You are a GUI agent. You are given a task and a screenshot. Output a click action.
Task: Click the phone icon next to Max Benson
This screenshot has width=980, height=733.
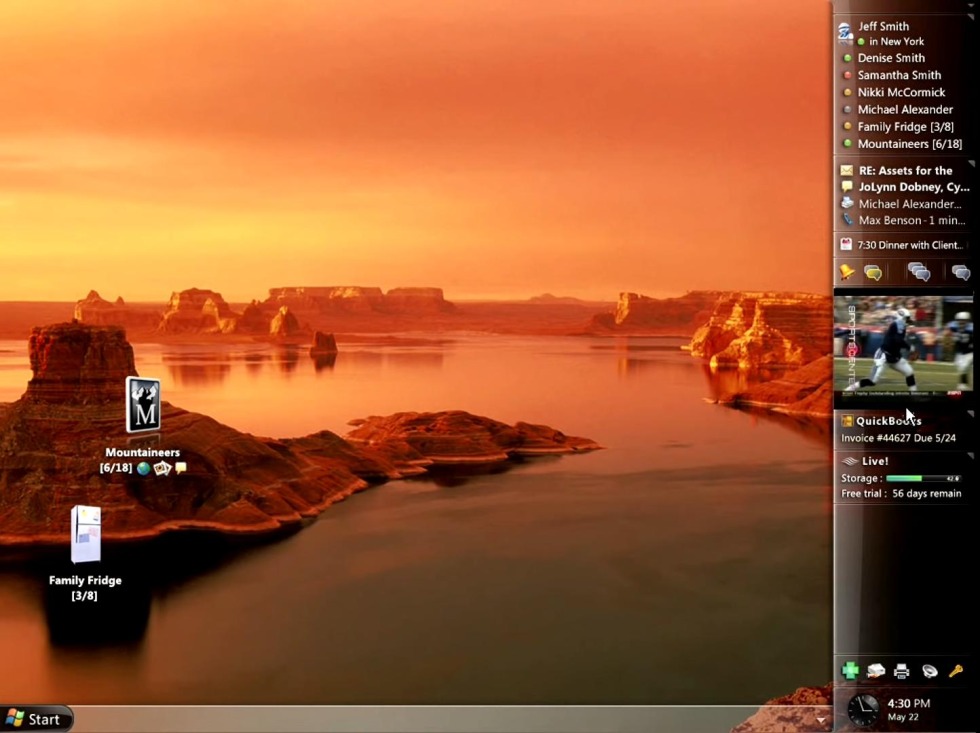pyautogui.click(x=846, y=219)
